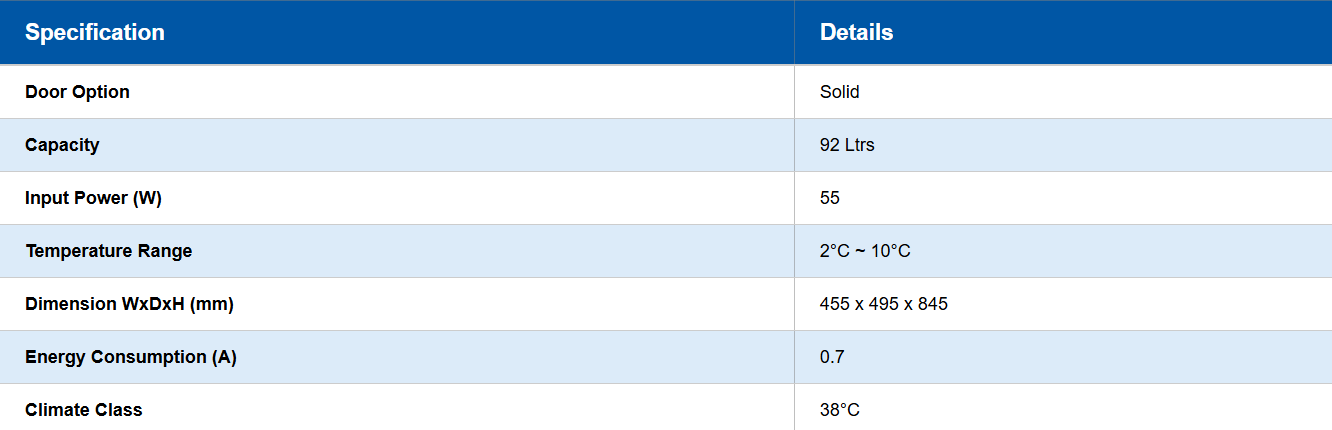Click the Details column header

point(856,33)
